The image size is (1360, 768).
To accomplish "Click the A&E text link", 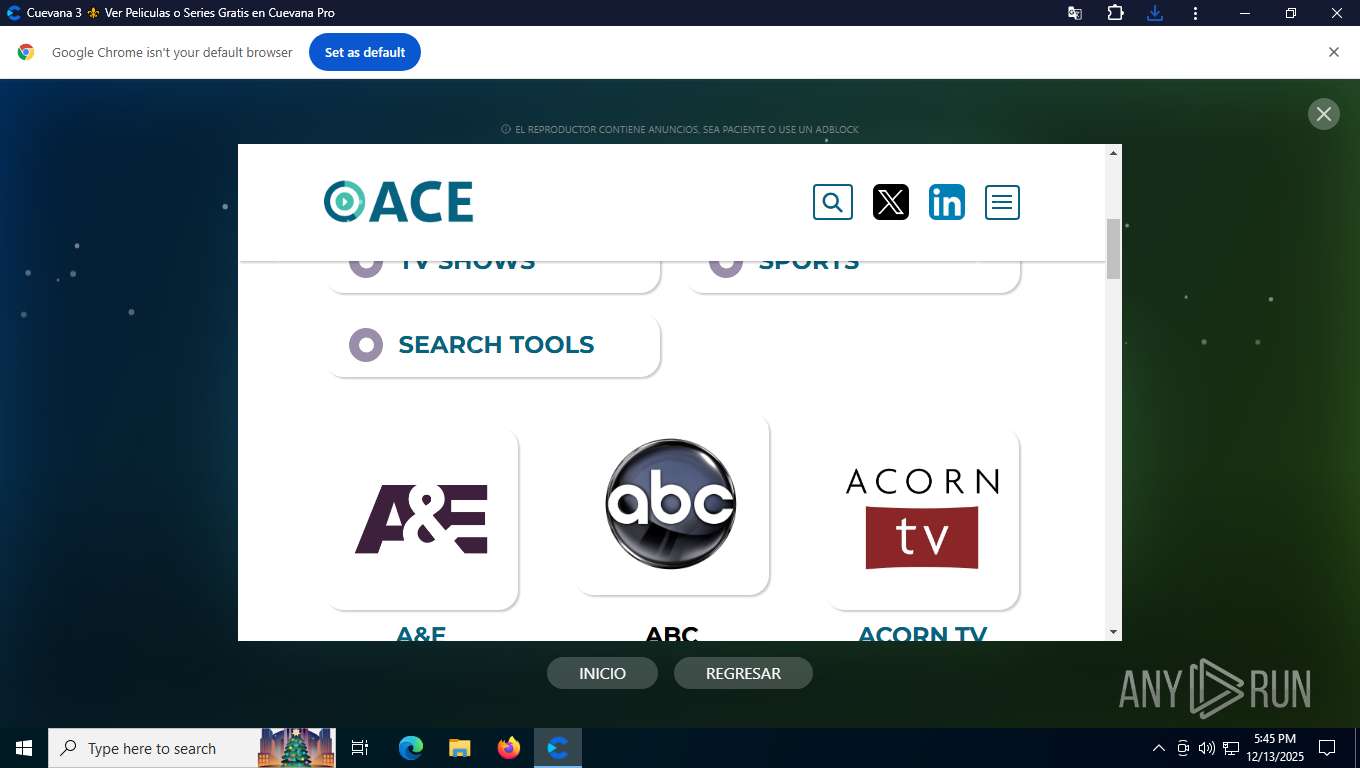I will coord(421,633).
